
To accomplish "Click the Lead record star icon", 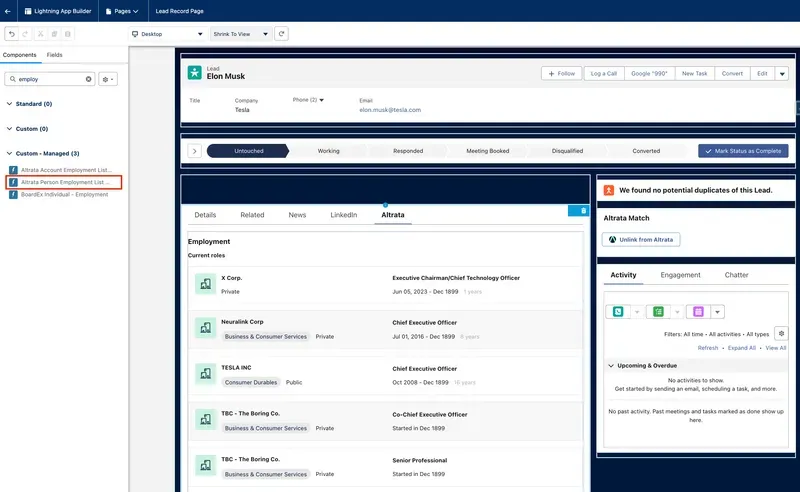I will coord(194,72).
